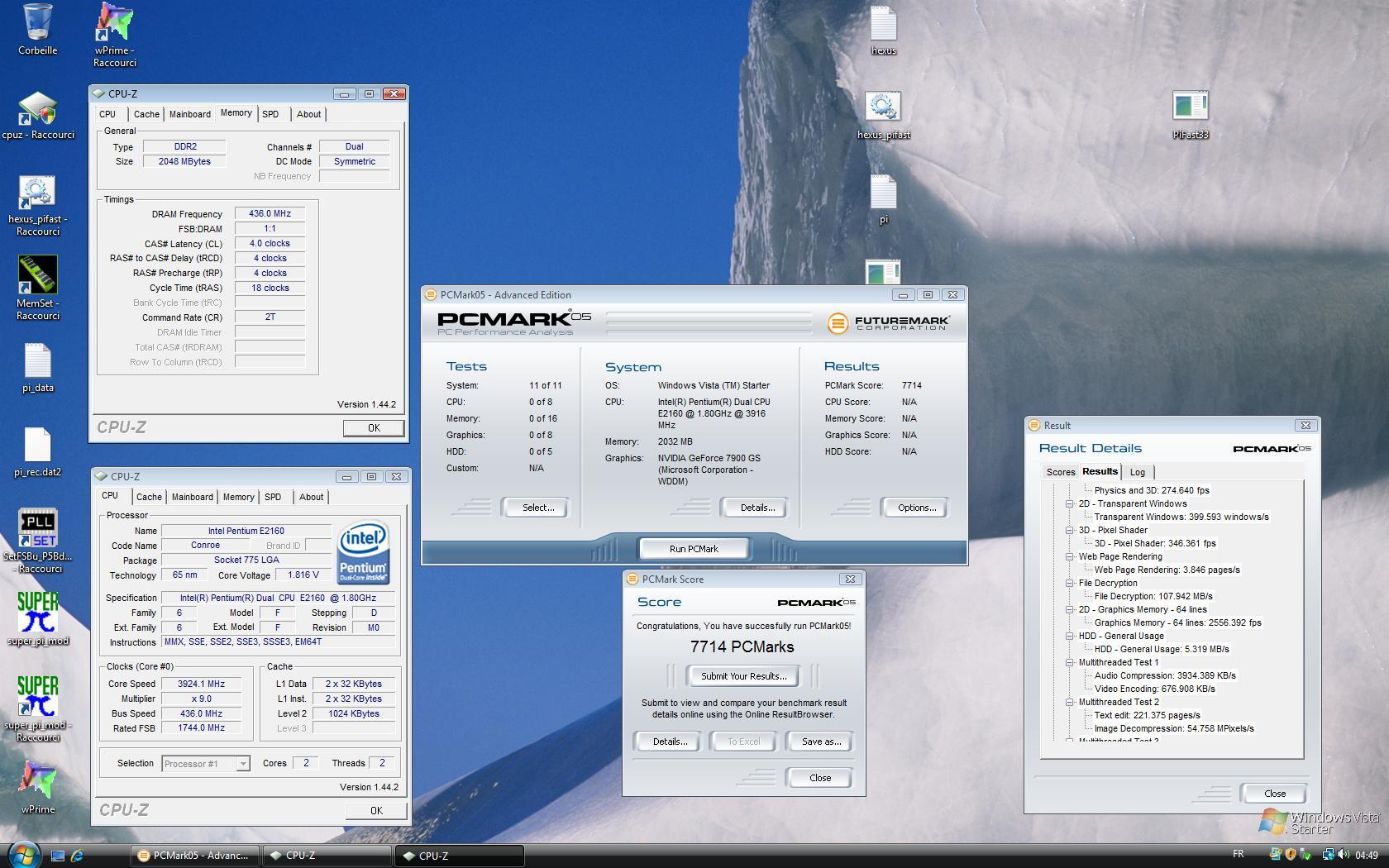Select the pi file icon on desktop
1389x868 pixels.
coord(883,192)
